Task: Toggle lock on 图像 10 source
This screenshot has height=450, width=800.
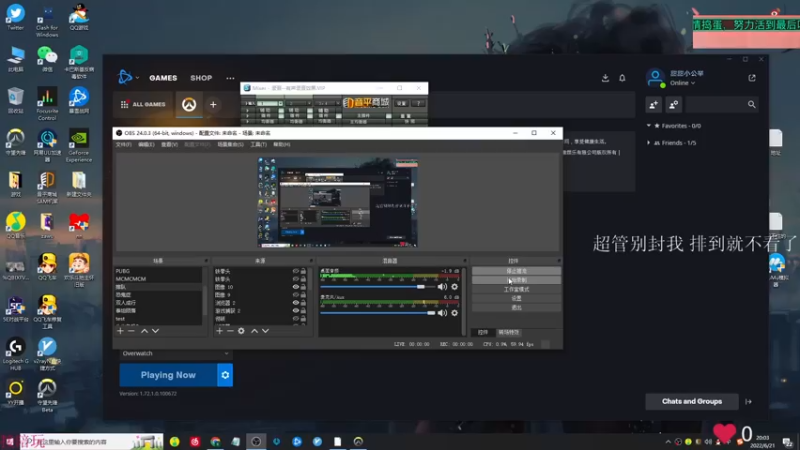Action: [303, 287]
